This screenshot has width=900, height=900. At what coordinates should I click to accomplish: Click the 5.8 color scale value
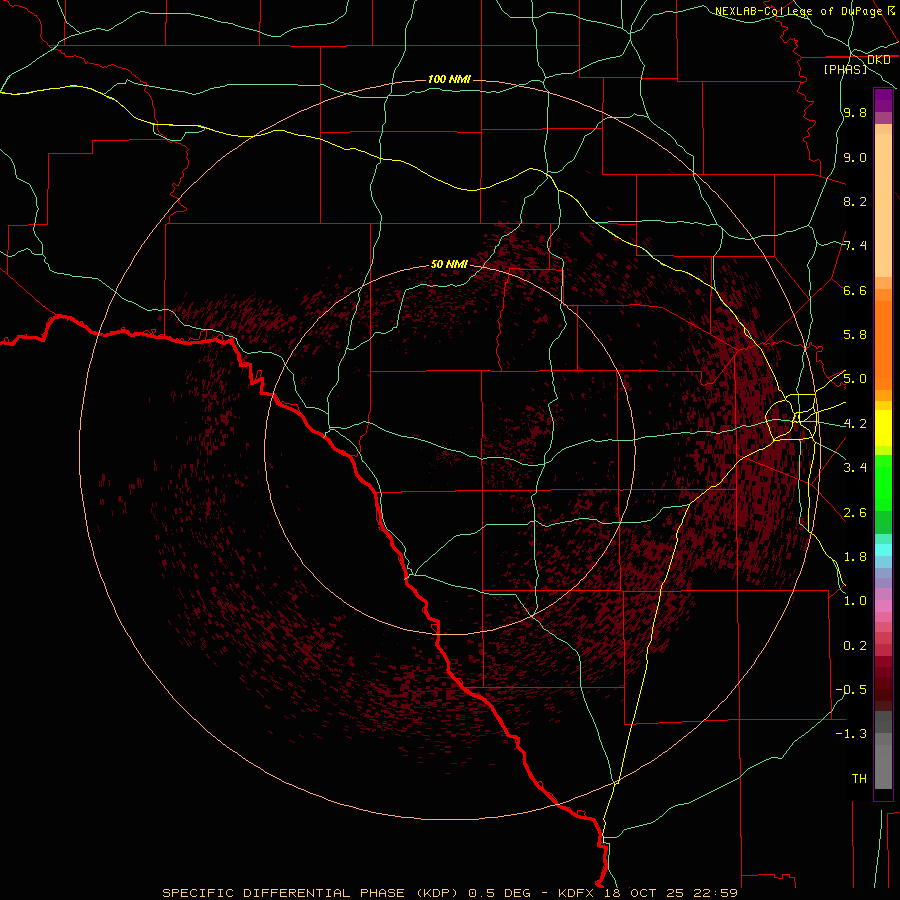(855, 335)
